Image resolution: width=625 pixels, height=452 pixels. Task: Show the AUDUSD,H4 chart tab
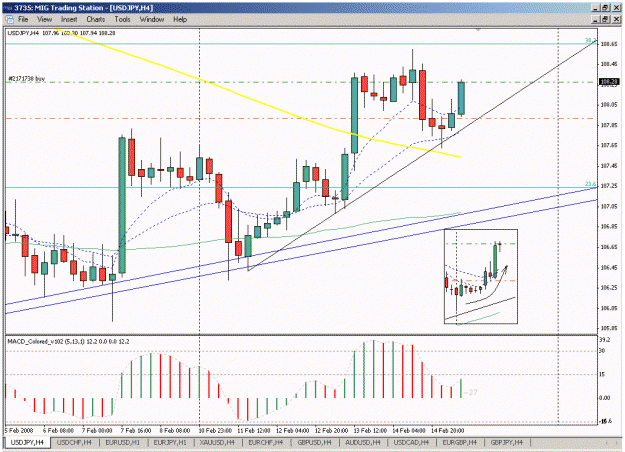363,442
